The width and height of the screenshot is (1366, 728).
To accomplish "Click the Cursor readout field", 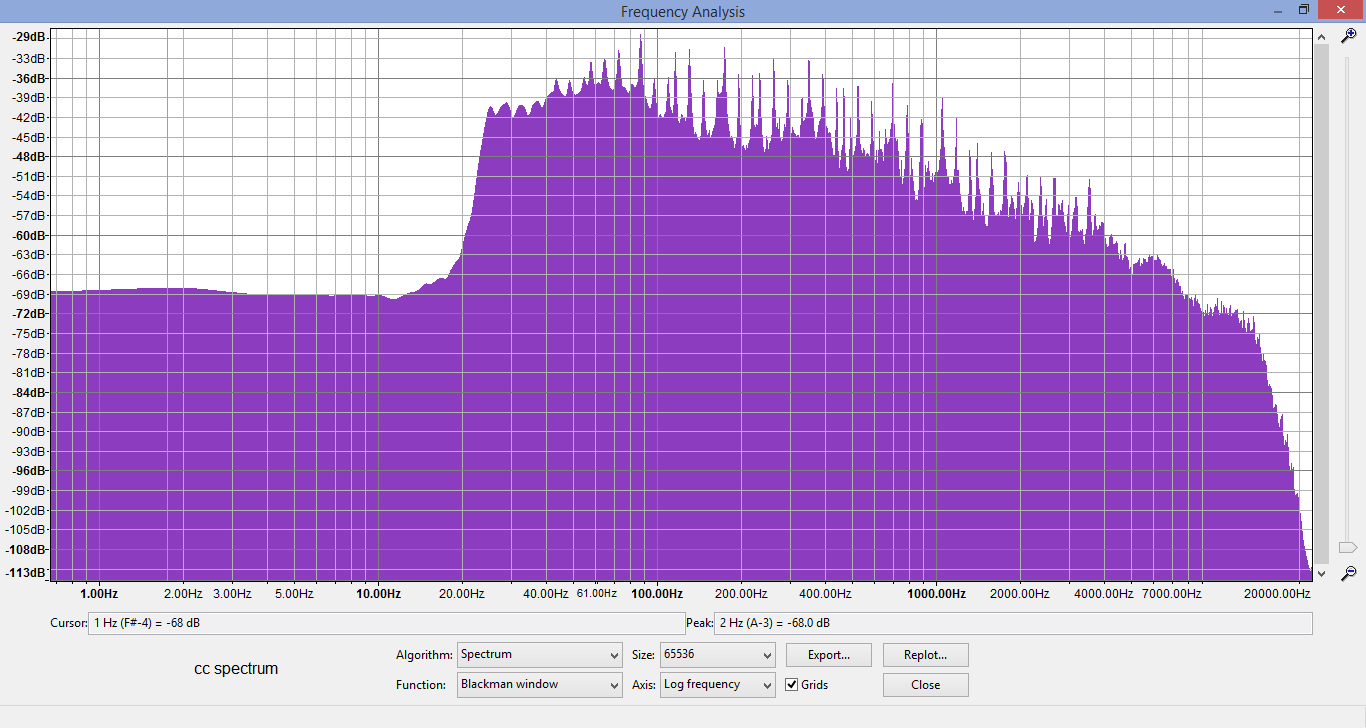I will tap(386, 623).
